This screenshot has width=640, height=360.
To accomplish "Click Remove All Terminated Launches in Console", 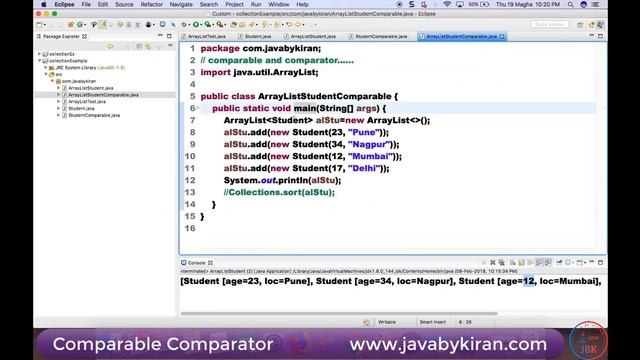I will click(x=502, y=262).
